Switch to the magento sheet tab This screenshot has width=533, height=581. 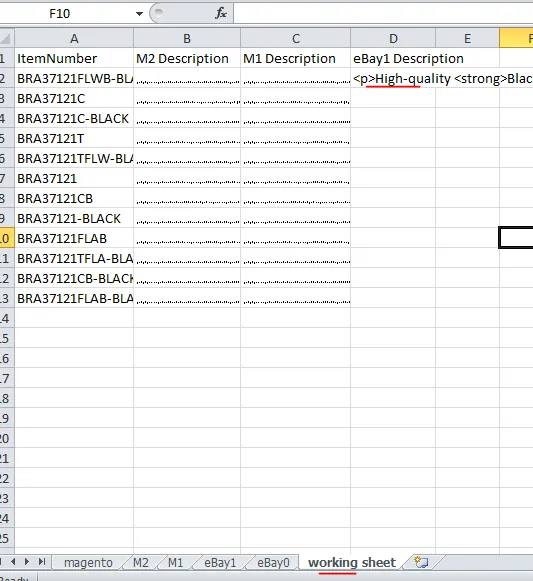point(88,562)
